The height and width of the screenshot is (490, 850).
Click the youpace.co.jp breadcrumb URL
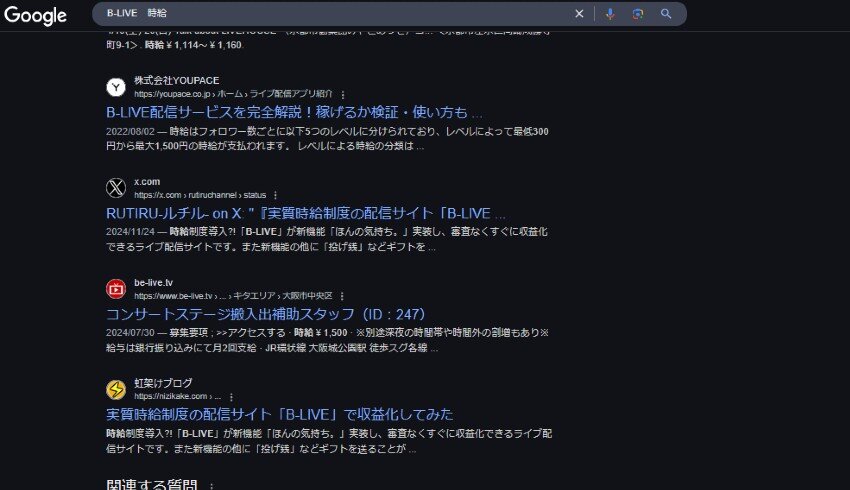pos(233,94)
